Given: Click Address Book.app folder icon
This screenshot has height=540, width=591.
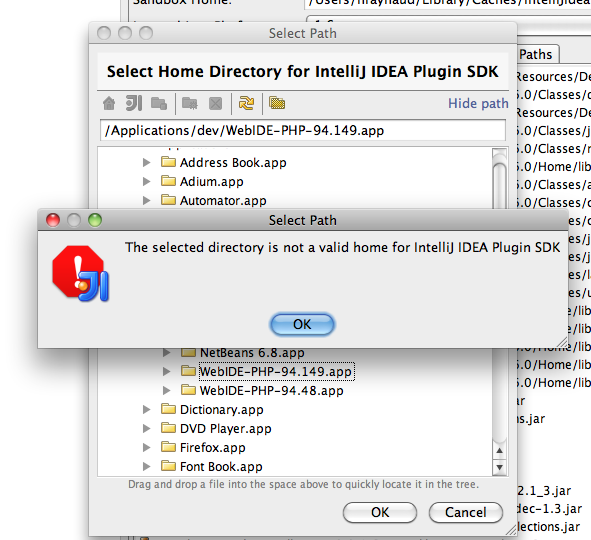Looking at the screenshot, I should [x=168, y=162].
